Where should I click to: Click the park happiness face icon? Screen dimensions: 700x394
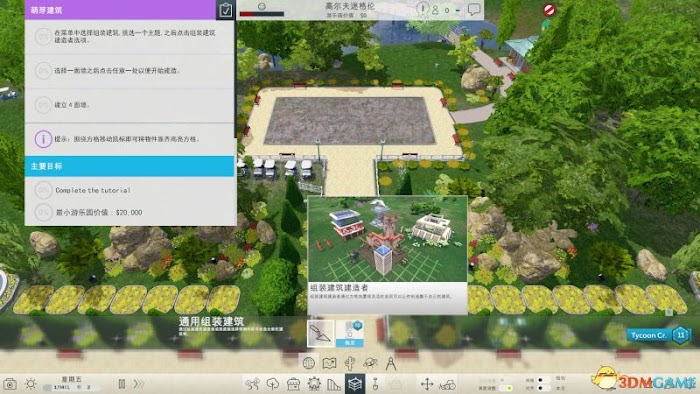pyautogui.click(x=262, y=6)
